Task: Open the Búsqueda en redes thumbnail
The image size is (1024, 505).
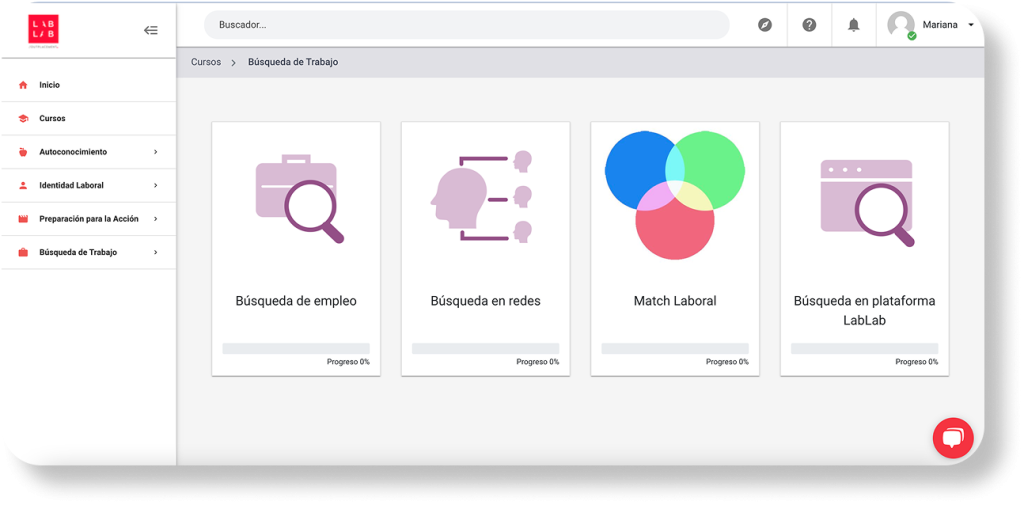Action: pos(485,198)
